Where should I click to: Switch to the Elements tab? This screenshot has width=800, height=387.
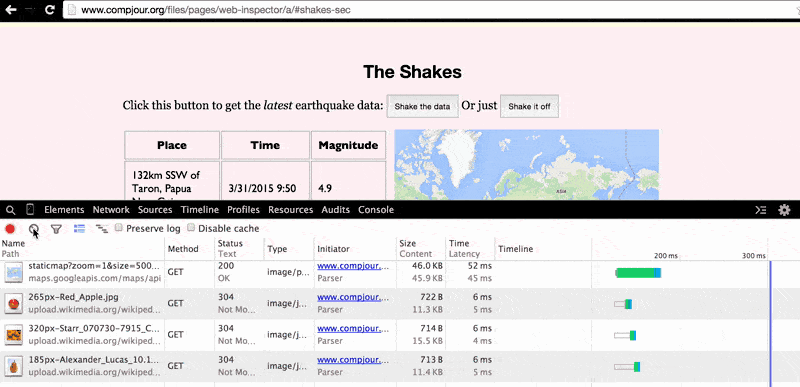pyautogui.click(x=64, y=210)
